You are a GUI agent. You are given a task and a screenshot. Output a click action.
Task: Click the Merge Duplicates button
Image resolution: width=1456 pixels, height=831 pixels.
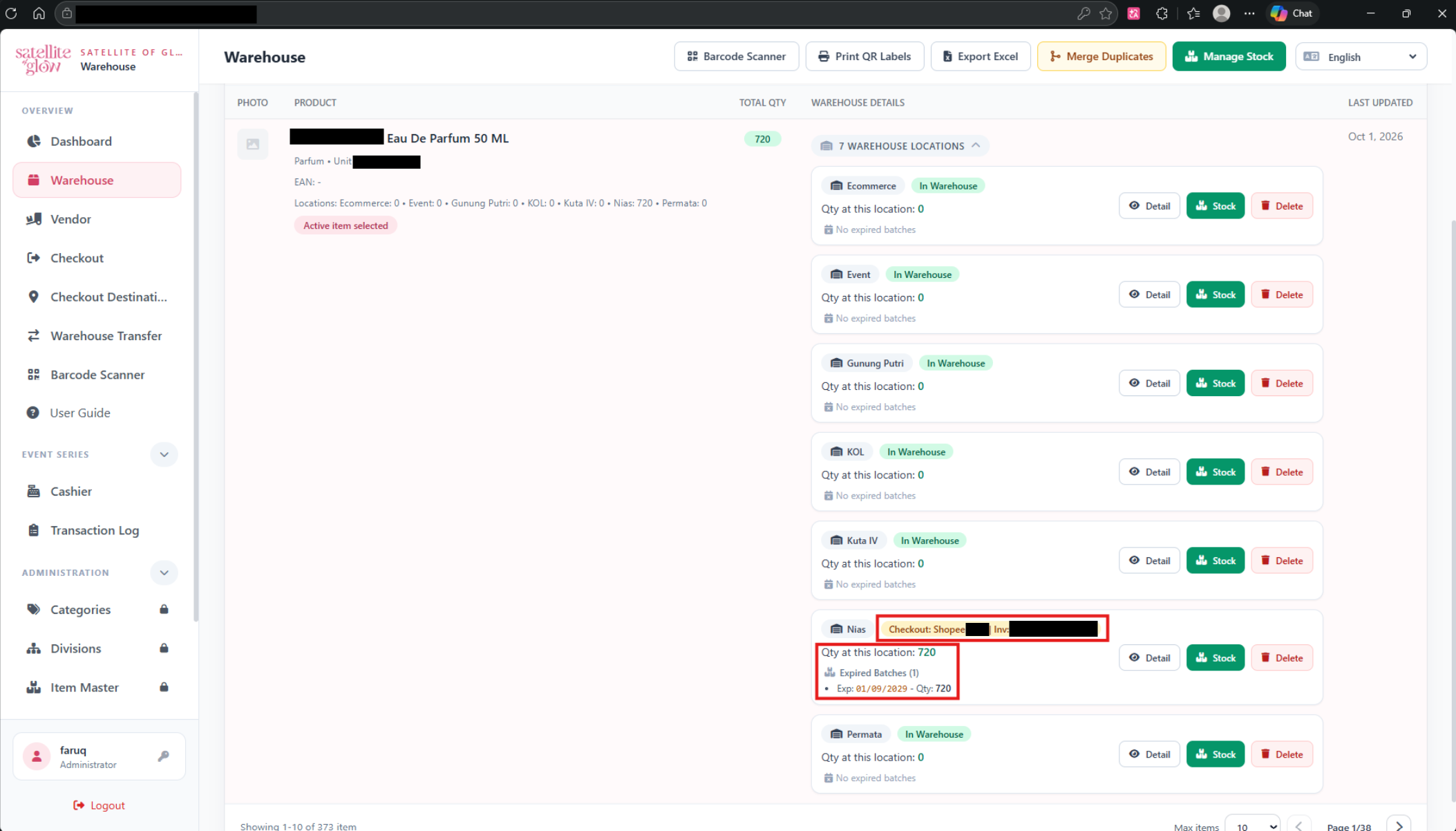[1102, 57]
